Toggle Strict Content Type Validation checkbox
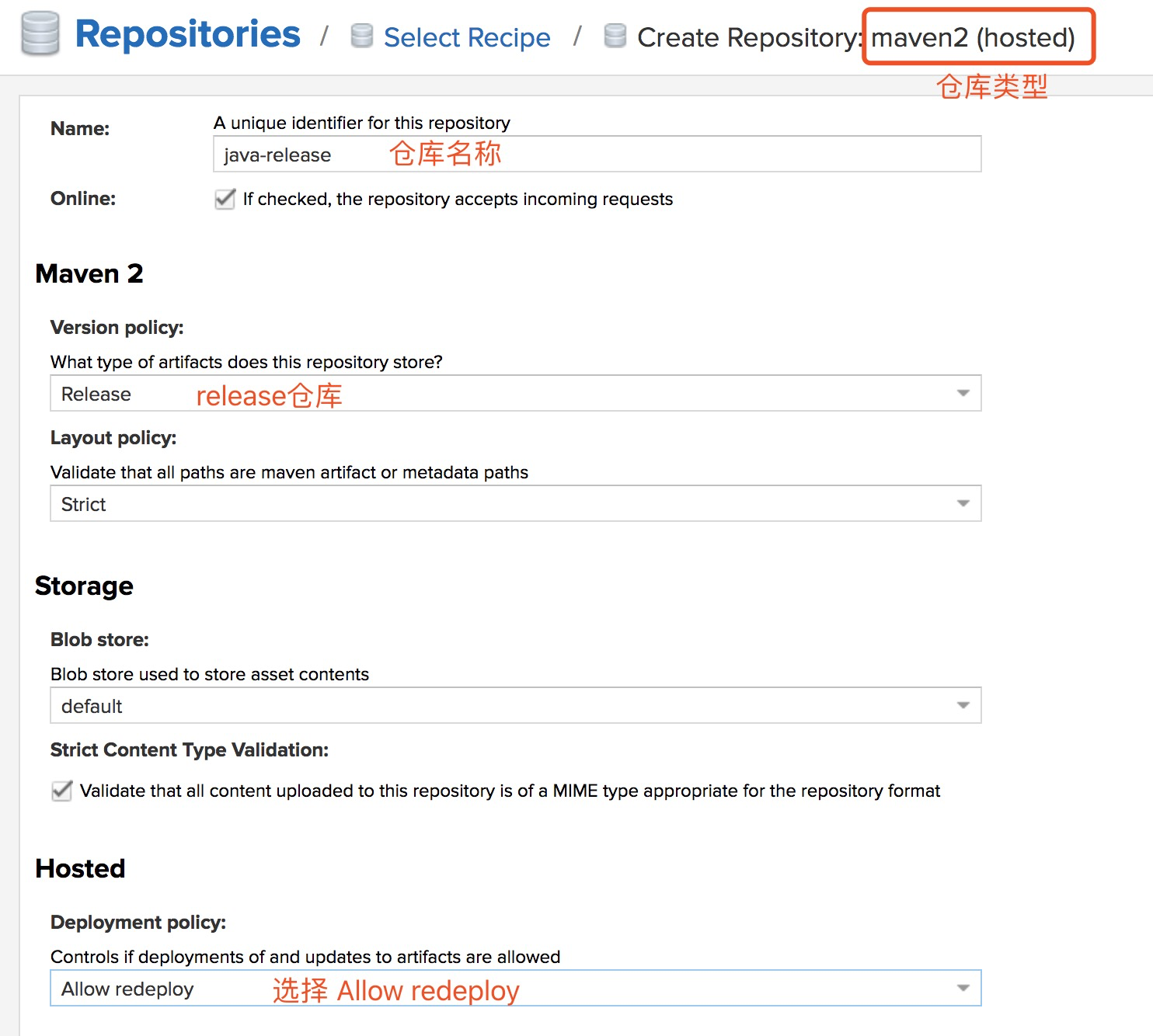Screen dimensions: 1153x1036 tap(62, 791)
